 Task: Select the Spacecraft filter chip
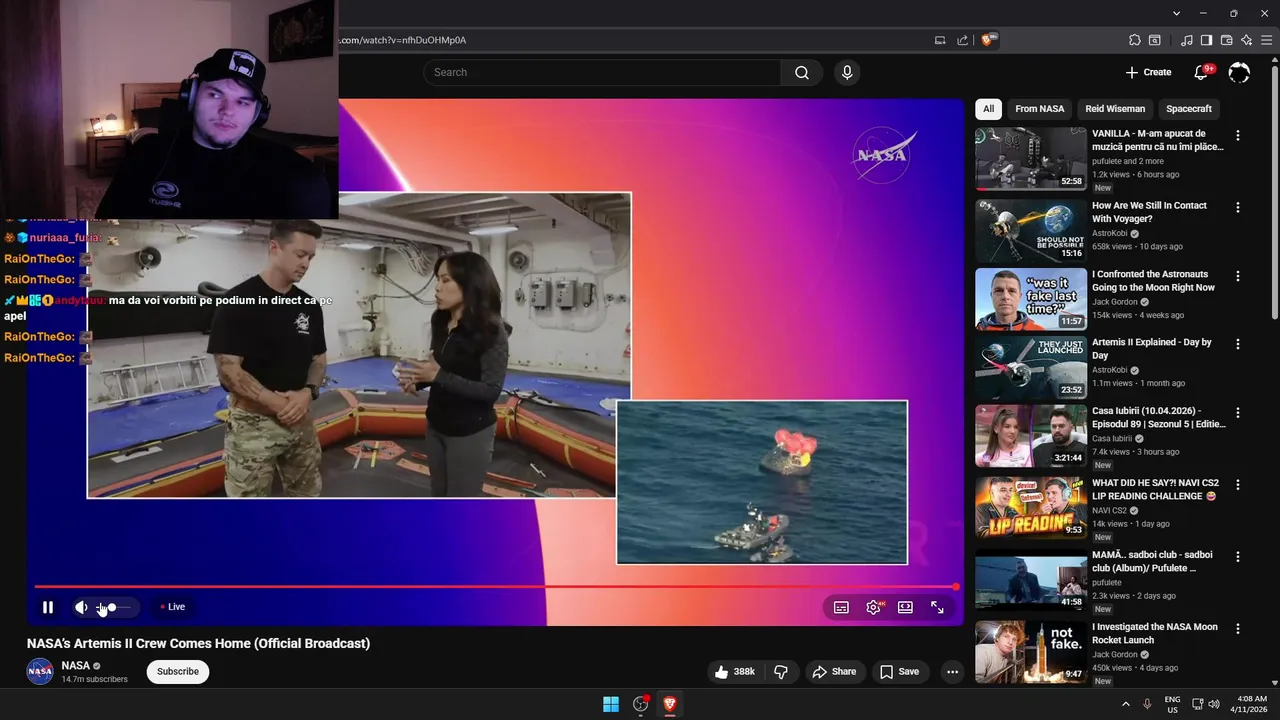pos(1189,109)
